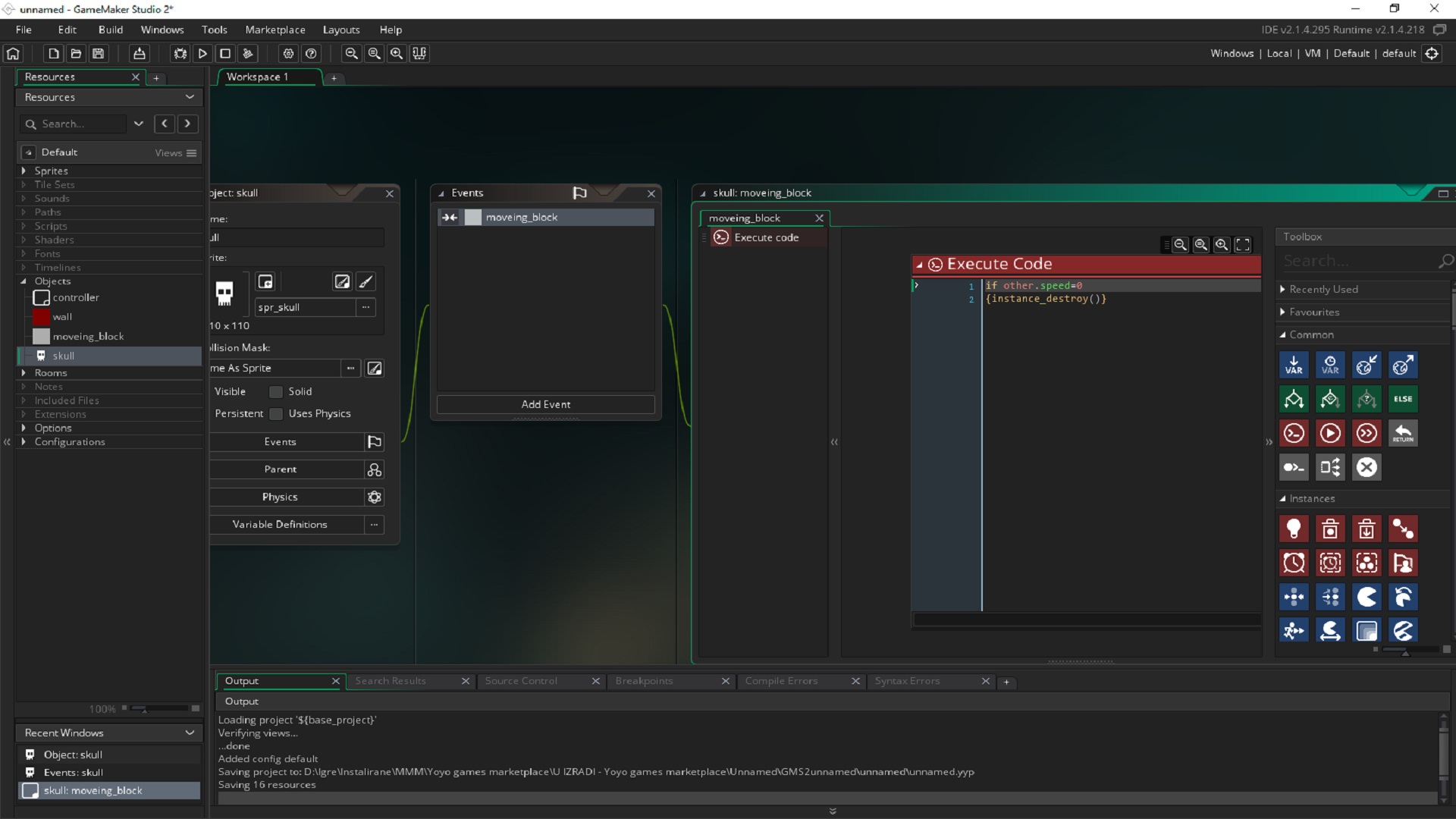The image size is (1456, 819).
Task: Expand the Rooms tree in Resources panel
Action: 22,372
